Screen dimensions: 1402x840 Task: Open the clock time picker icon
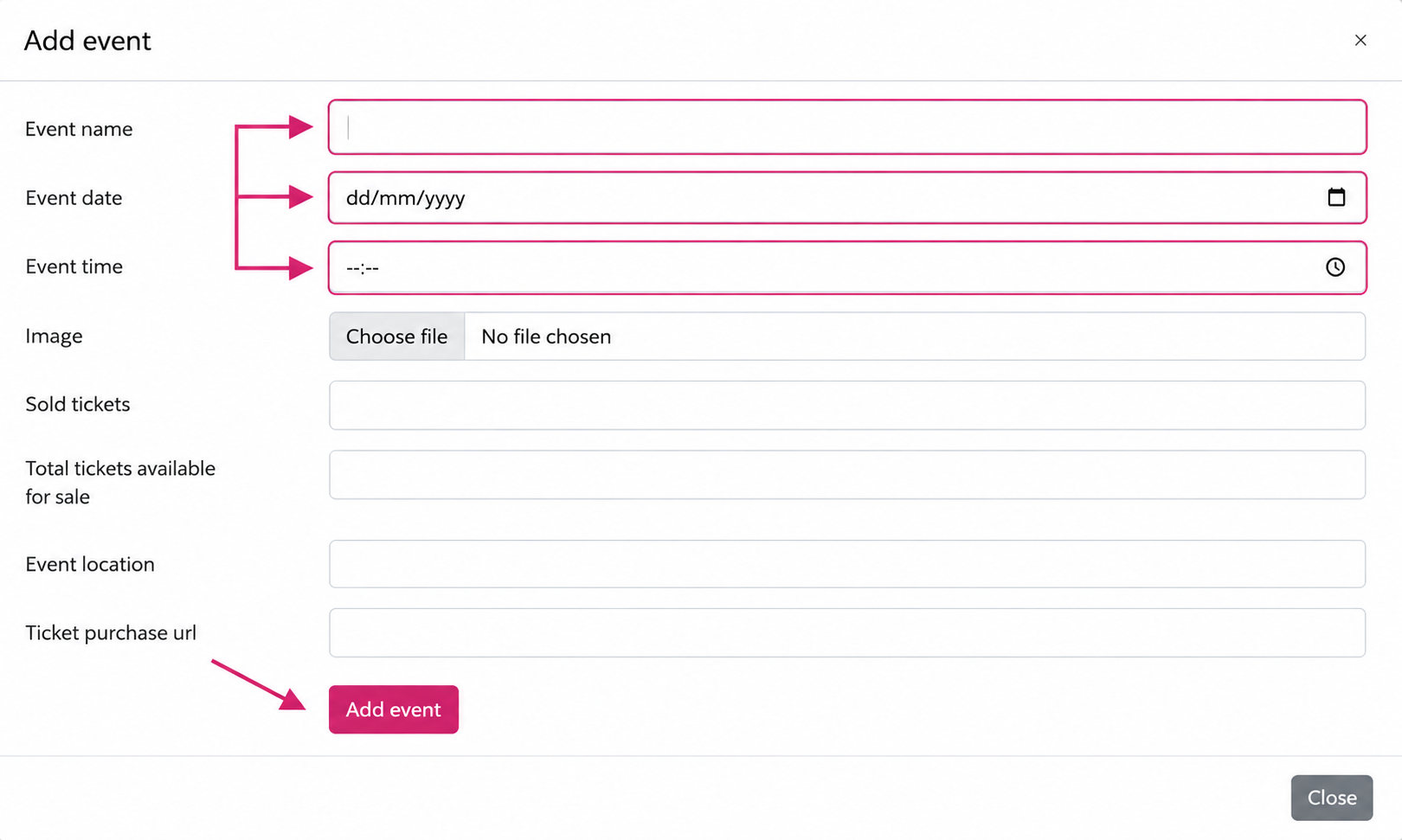1335,267
